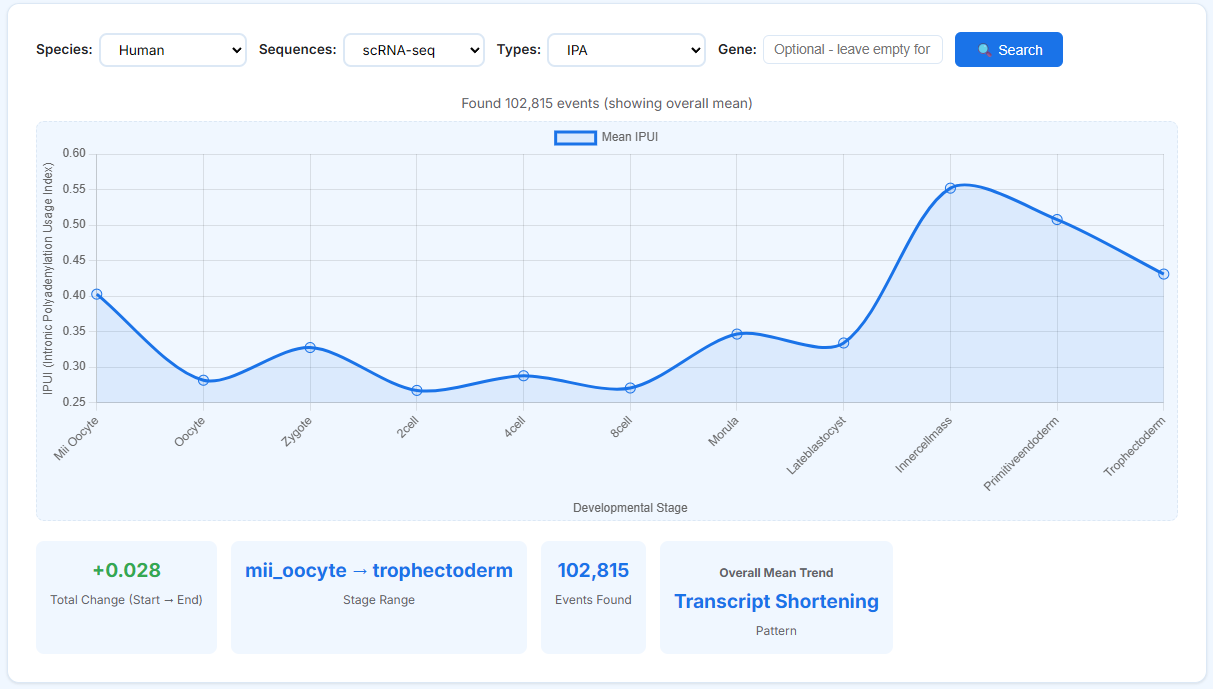Expand the Sequences dropdown set to scRNA-seq
This screenshot has width=1213, height=689.
point(414,50)
